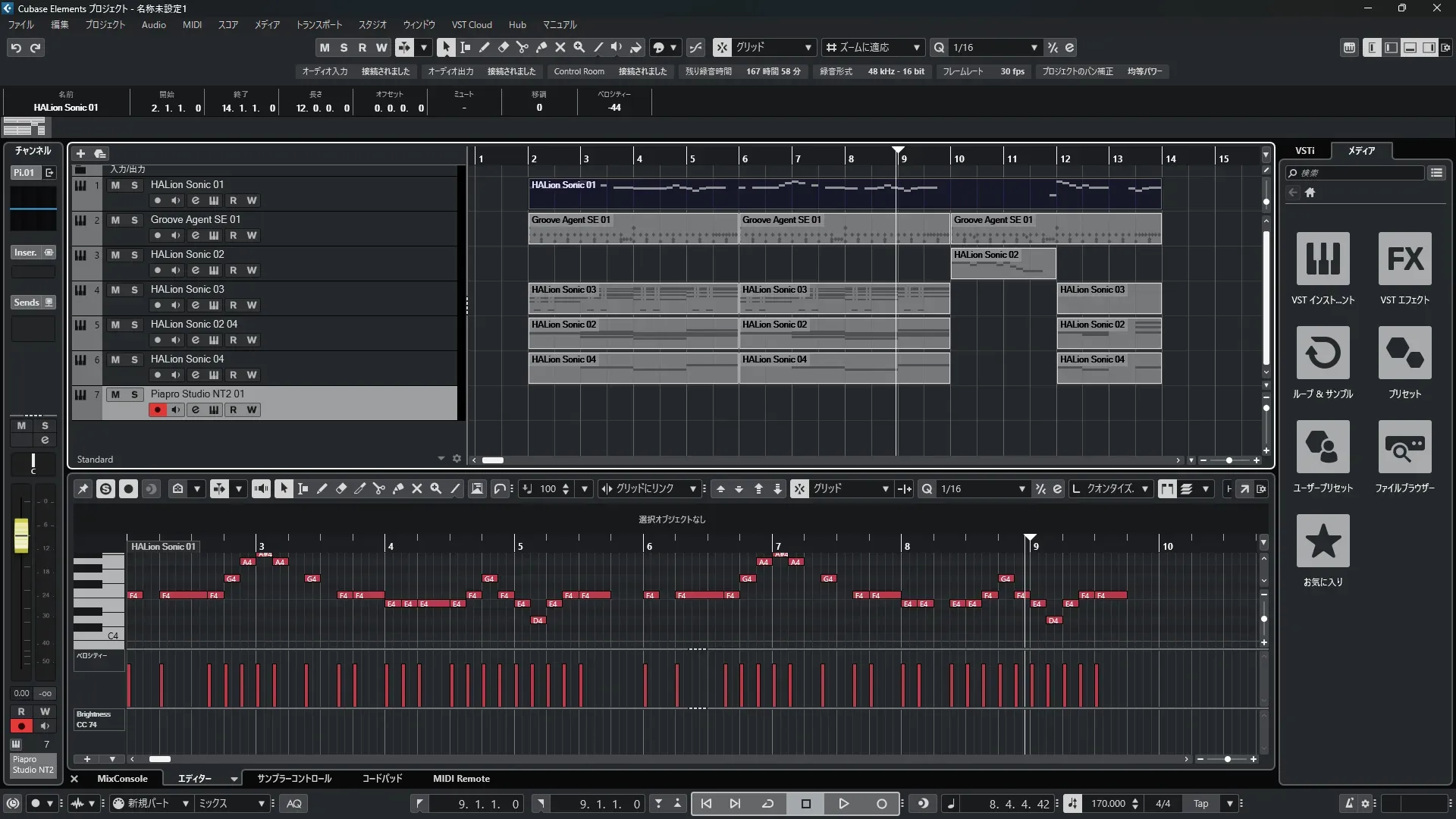
Task: Pick the Eraser tool in main toolbar
Action: 504,47
